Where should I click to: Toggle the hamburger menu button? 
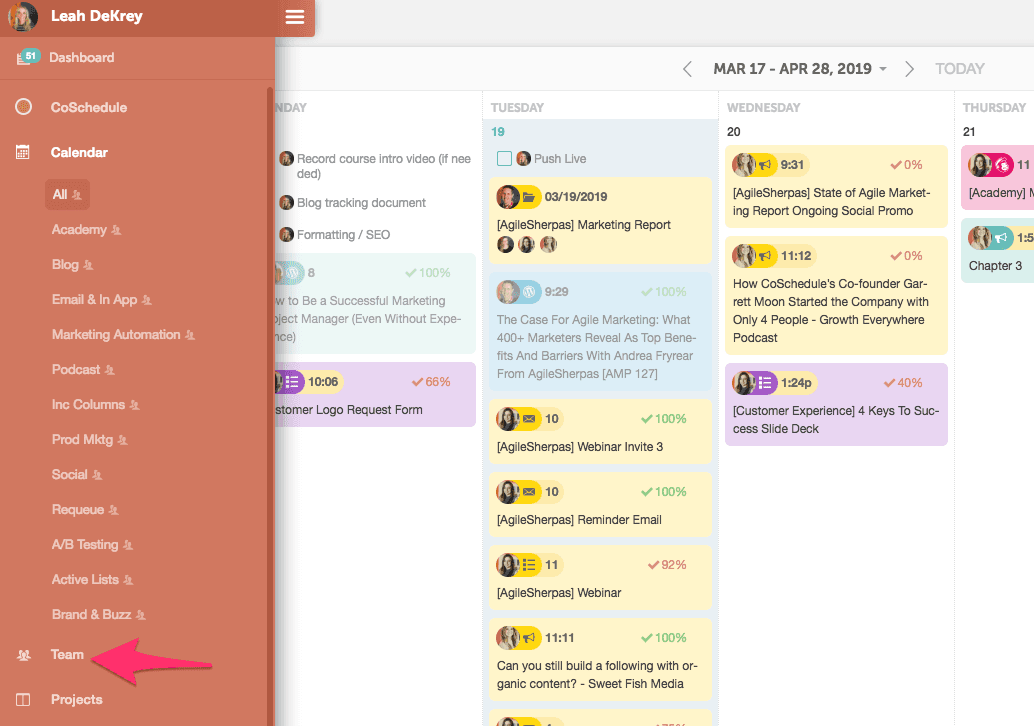click(295, 17)
